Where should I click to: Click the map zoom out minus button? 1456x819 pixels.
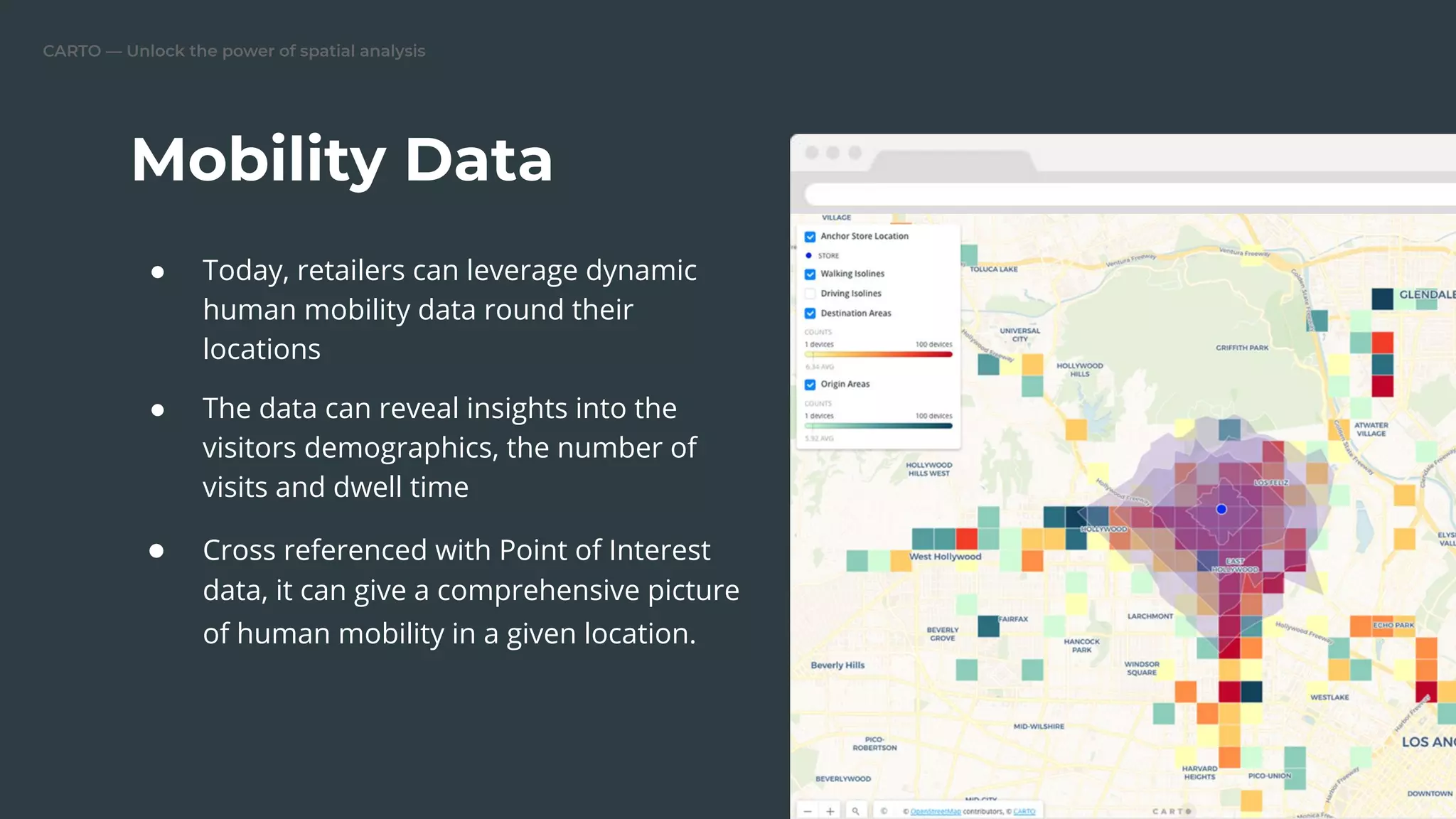tap(808, 811)
